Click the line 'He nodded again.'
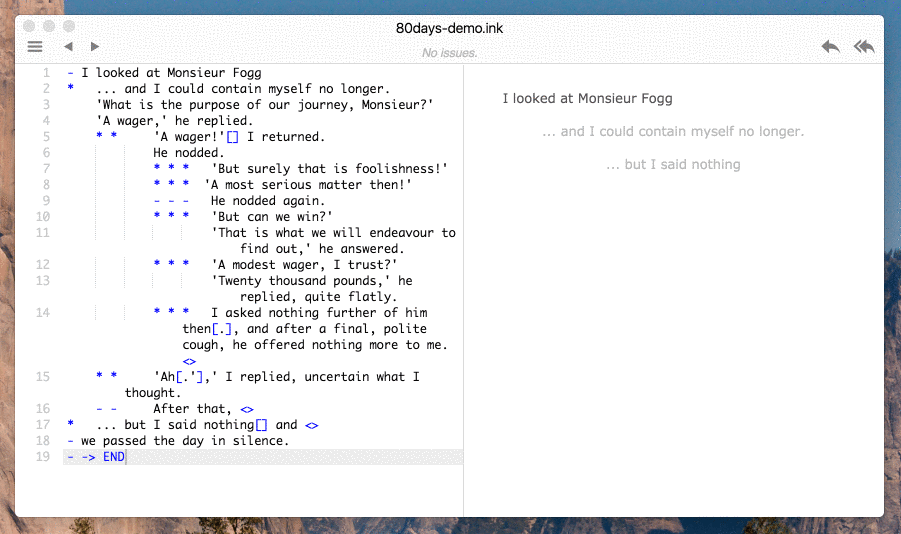901x534 pixels. 268,201
